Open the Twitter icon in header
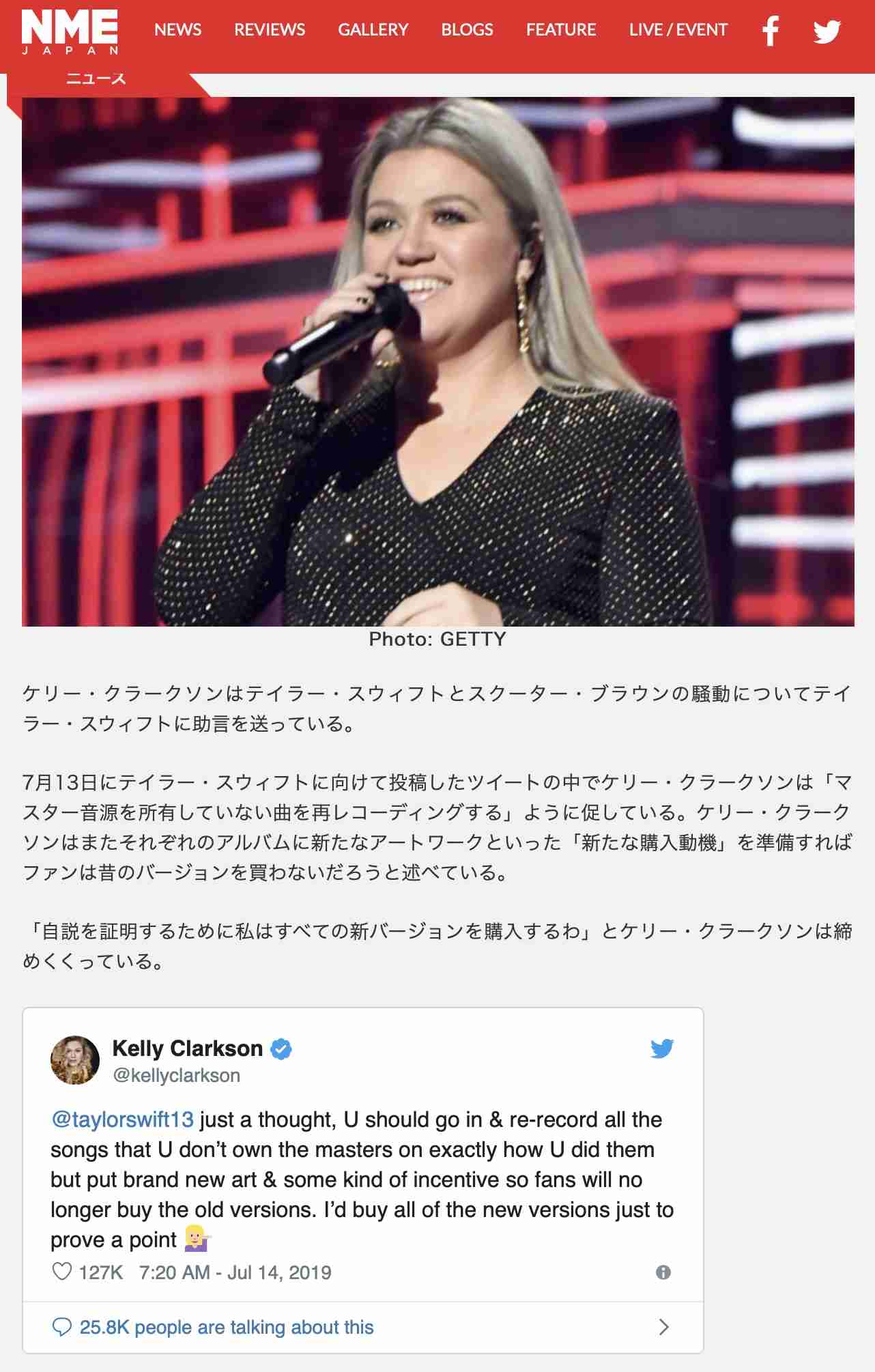The height and width of the screenshot is (1372, 875). point(827,31)
